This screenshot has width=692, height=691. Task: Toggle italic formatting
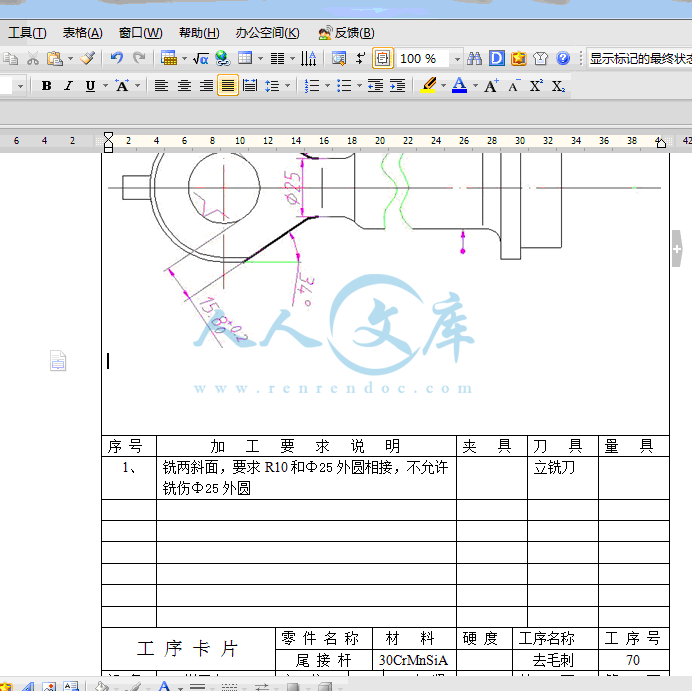click(x=68, y=86)
